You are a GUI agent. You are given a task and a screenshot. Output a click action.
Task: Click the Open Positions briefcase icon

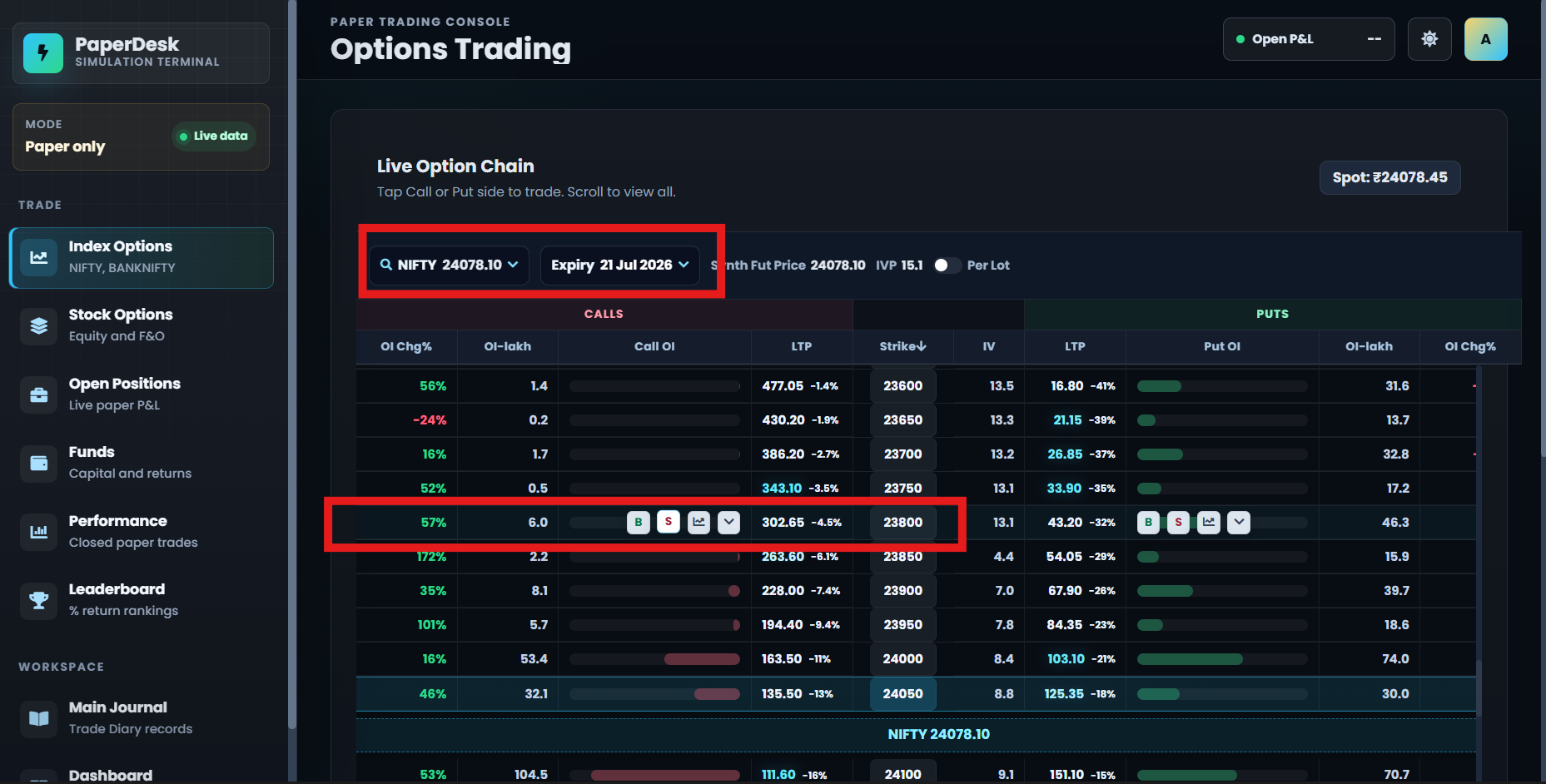click(39, 394)
